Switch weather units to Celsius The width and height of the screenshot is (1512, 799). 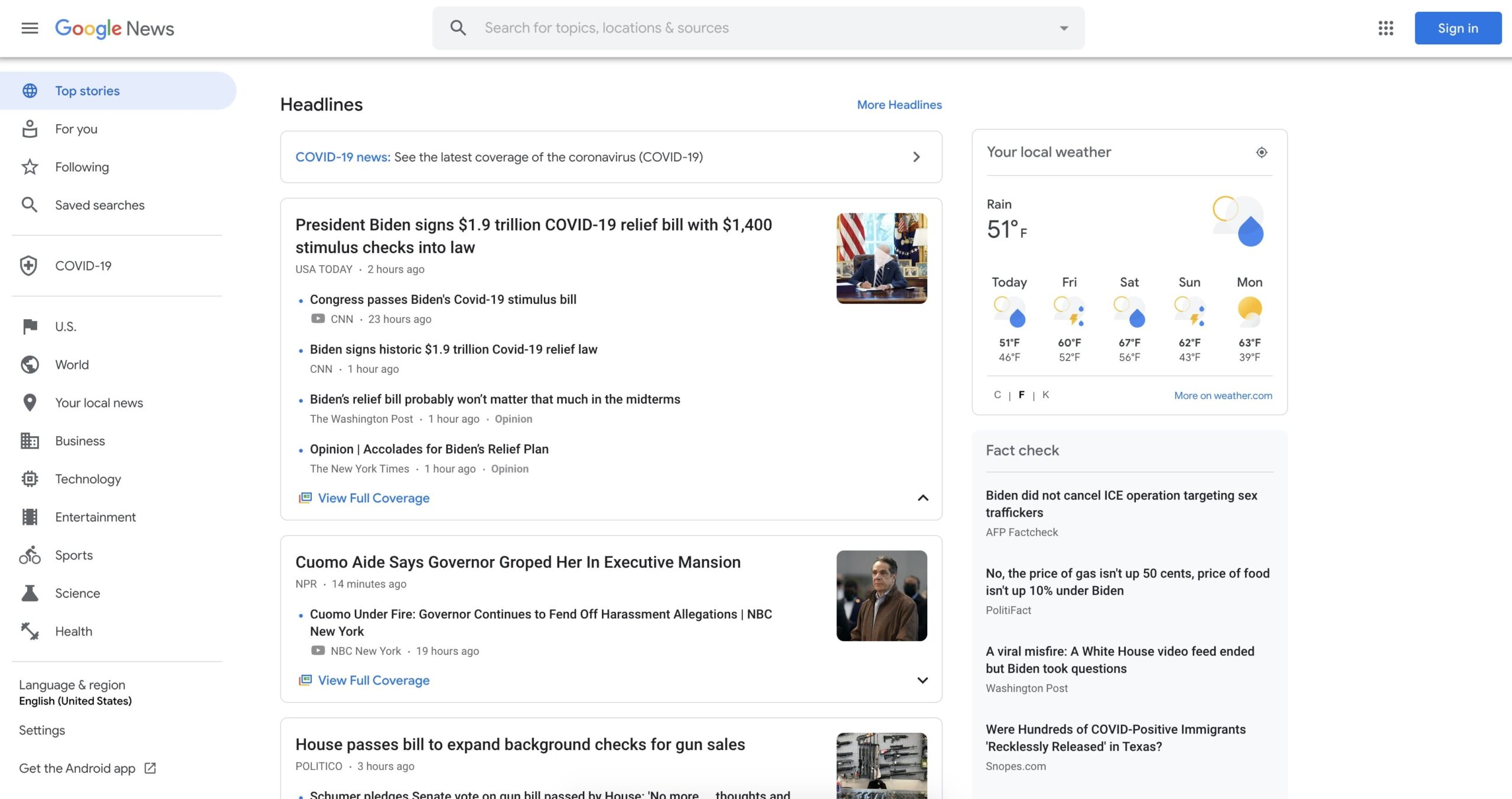[997, 395]
